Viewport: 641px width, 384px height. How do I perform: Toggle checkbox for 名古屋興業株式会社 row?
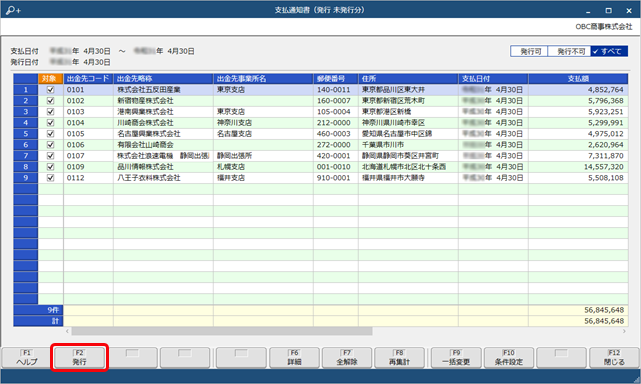click(51, 134)
